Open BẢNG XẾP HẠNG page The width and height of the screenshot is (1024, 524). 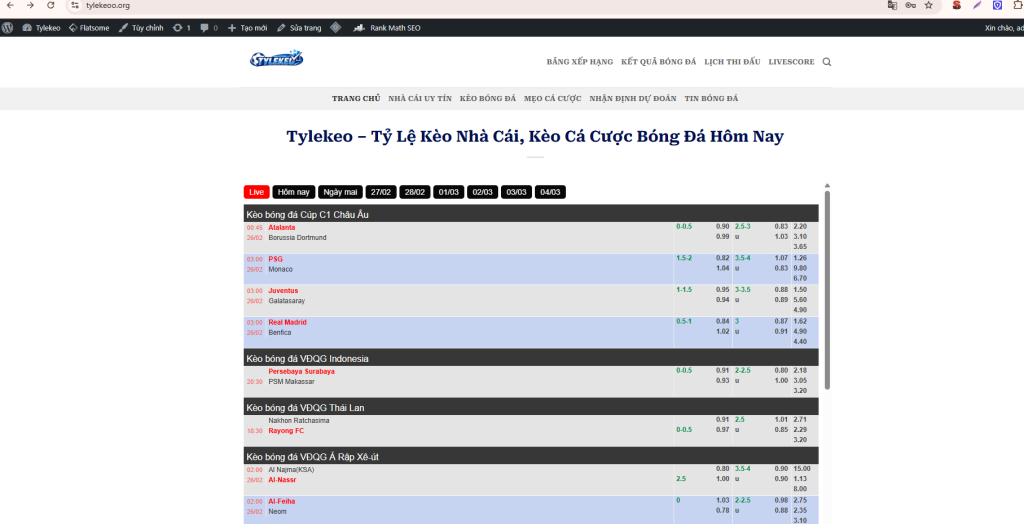click(580, 62)
